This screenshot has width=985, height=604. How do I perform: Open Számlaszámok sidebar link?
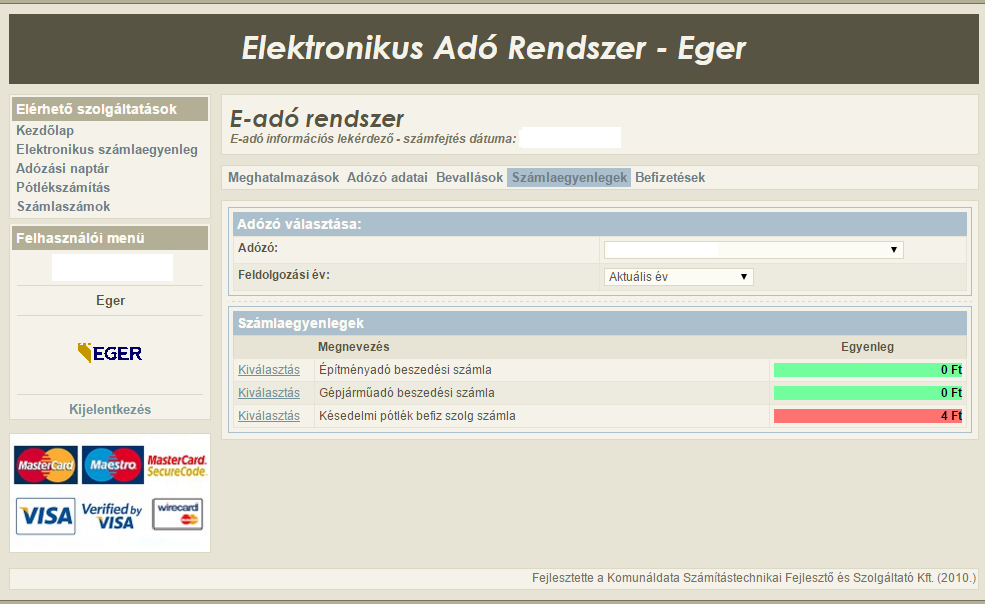click(x=63, y=206)
